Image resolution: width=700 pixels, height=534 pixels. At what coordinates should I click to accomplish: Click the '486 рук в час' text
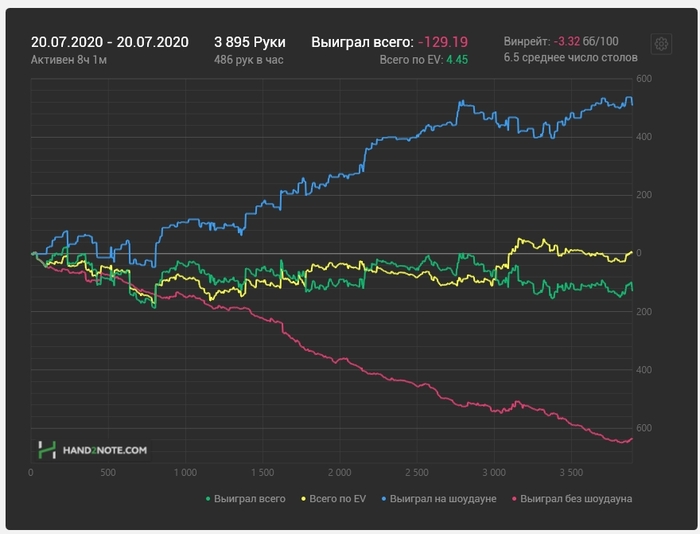[x=249, y=60]
